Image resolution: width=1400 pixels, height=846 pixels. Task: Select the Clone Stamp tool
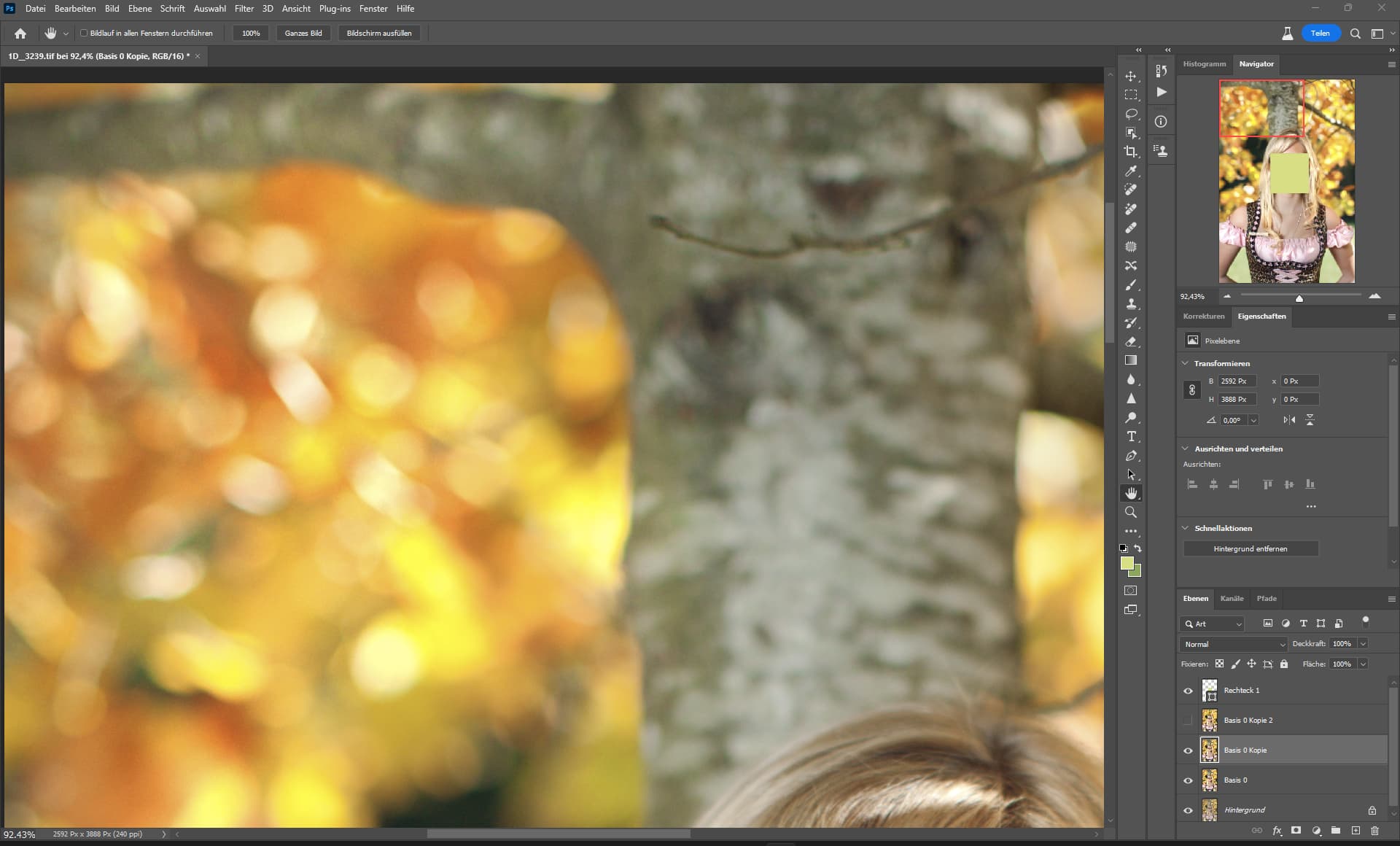click(x=1130, y=303)
